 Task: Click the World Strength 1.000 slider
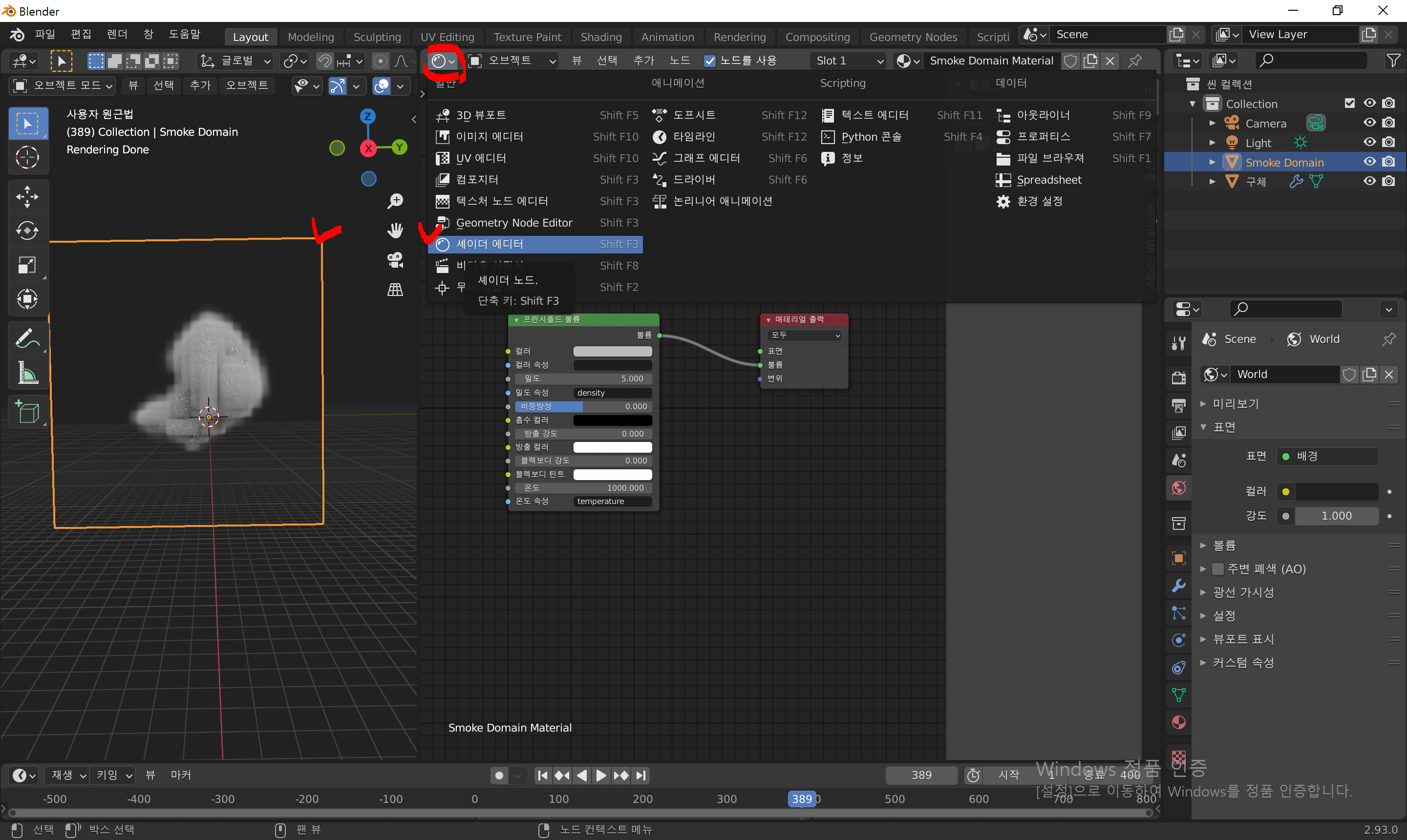(1336, 516)
